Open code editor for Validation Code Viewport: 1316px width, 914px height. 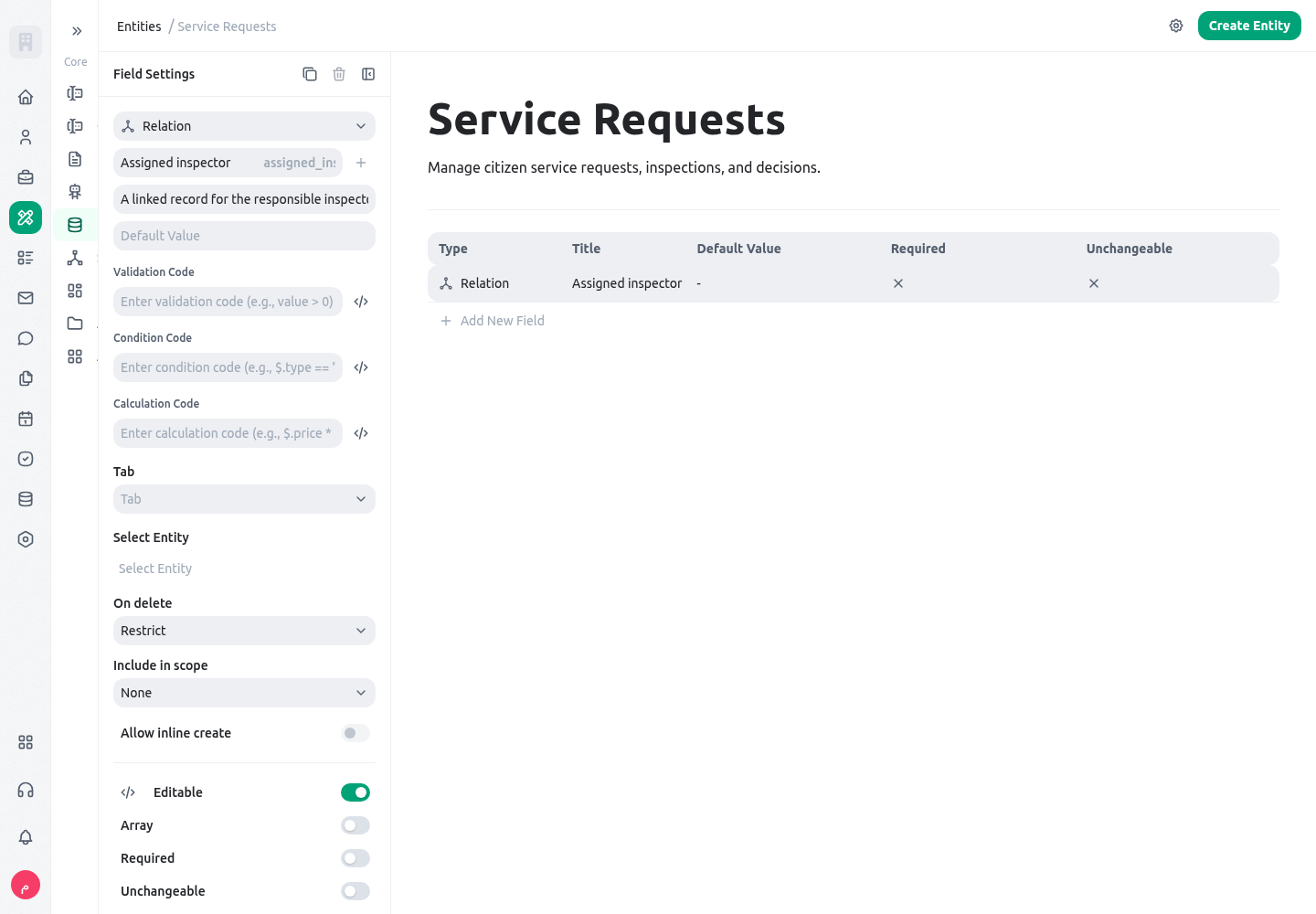[x=361, y=302]
